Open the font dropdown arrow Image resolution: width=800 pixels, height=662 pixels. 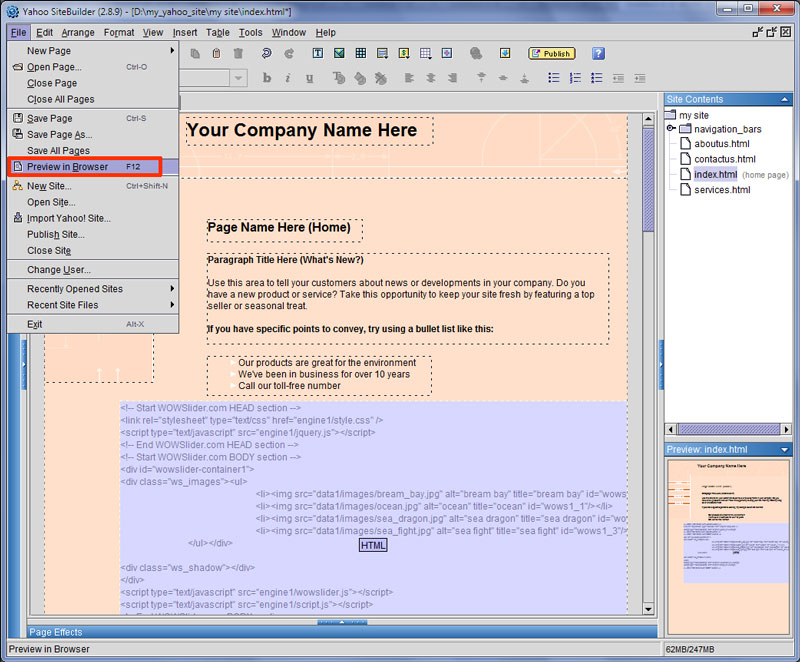click(x=238, y=78)
